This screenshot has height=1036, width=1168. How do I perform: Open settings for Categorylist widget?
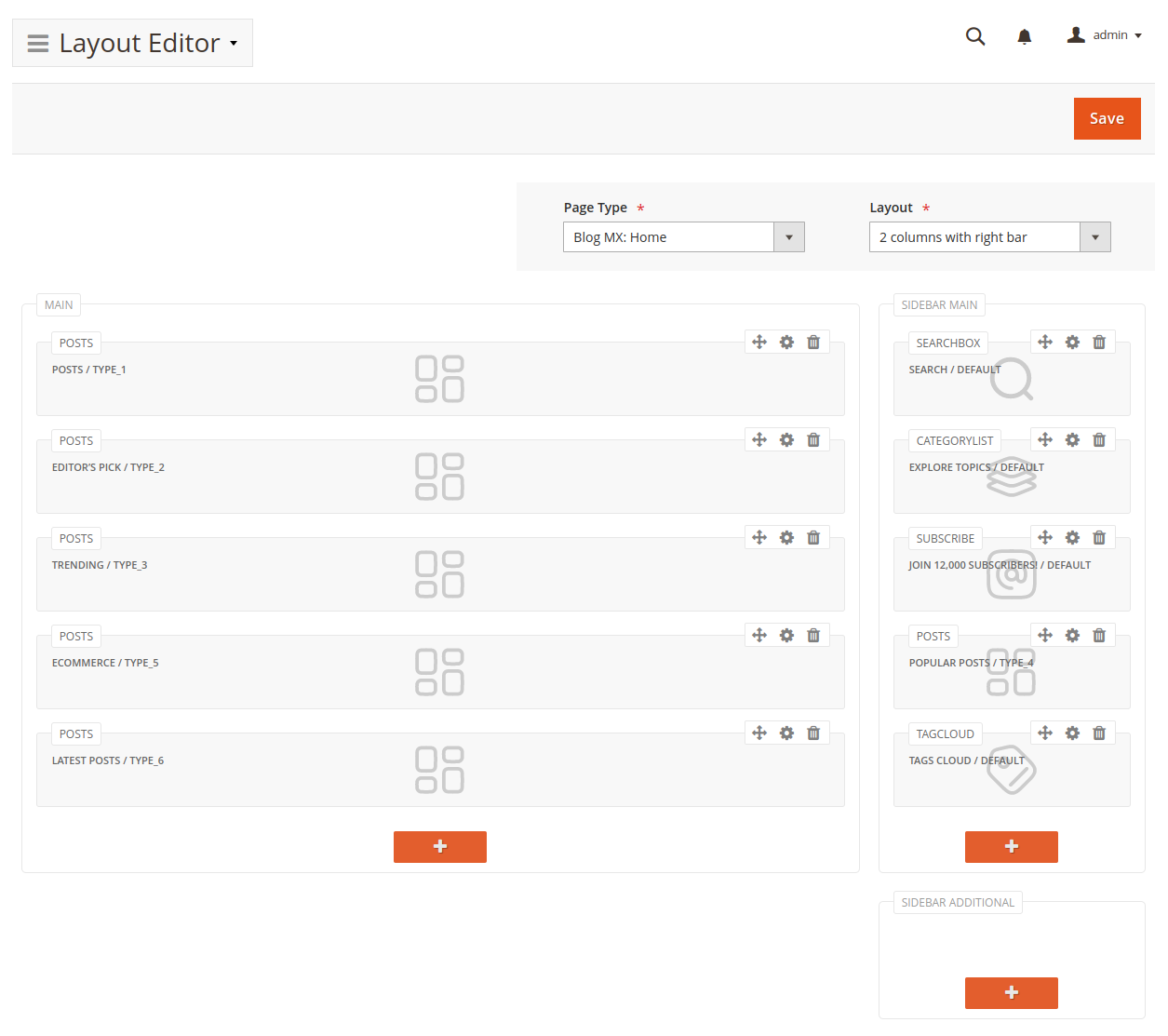(x=1072, y=440)
